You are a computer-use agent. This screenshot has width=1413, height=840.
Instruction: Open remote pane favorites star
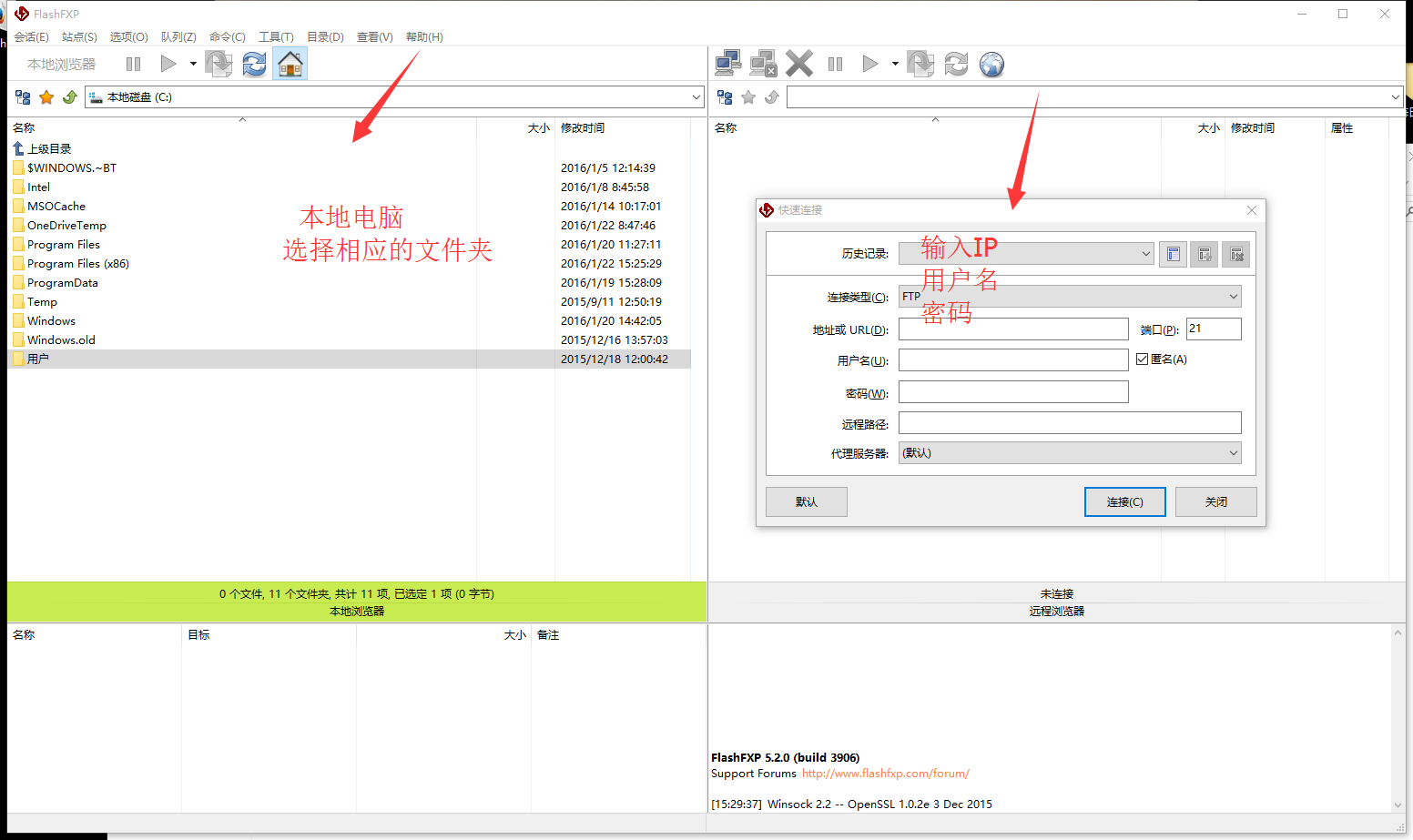tap(748, 96)
